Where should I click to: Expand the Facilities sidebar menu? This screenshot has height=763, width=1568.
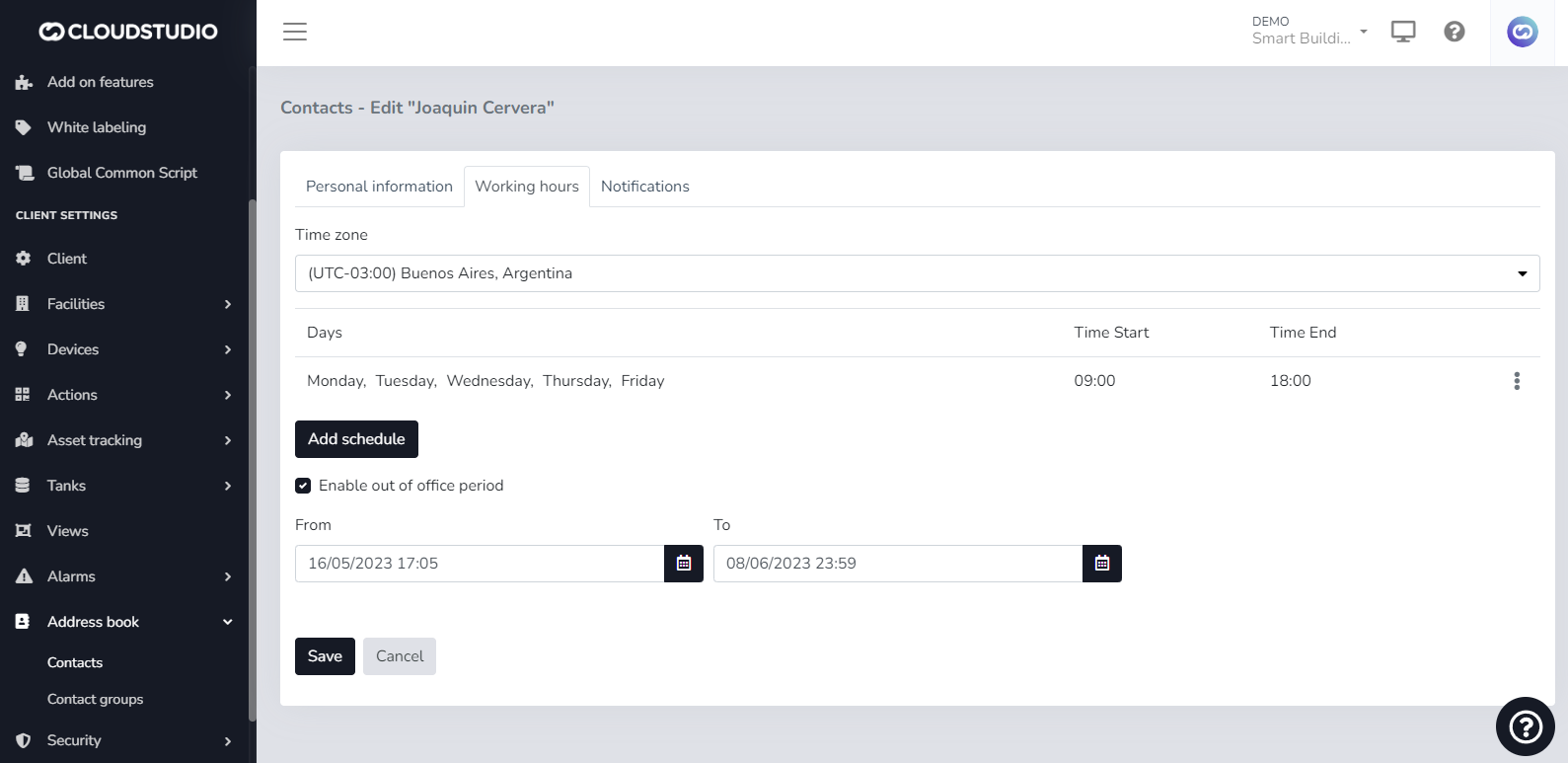tap(123, 304)
